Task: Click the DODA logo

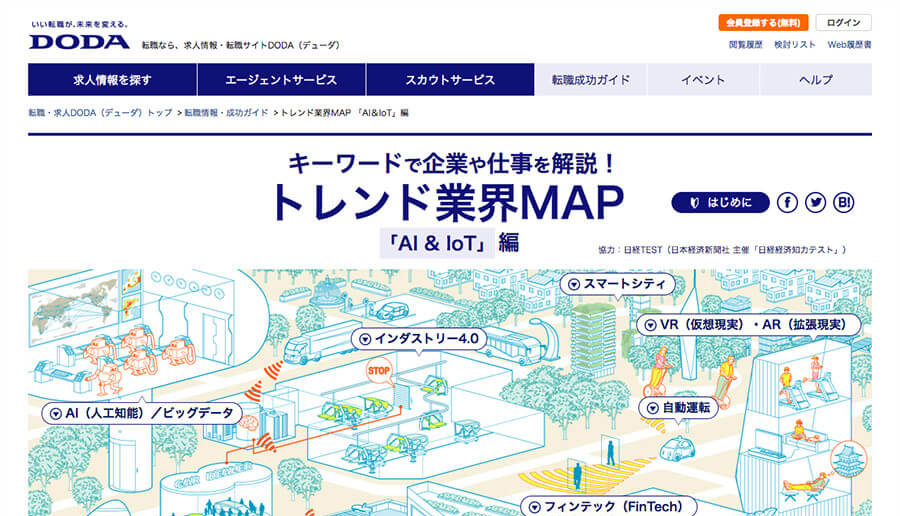Action: pos(79,41)
